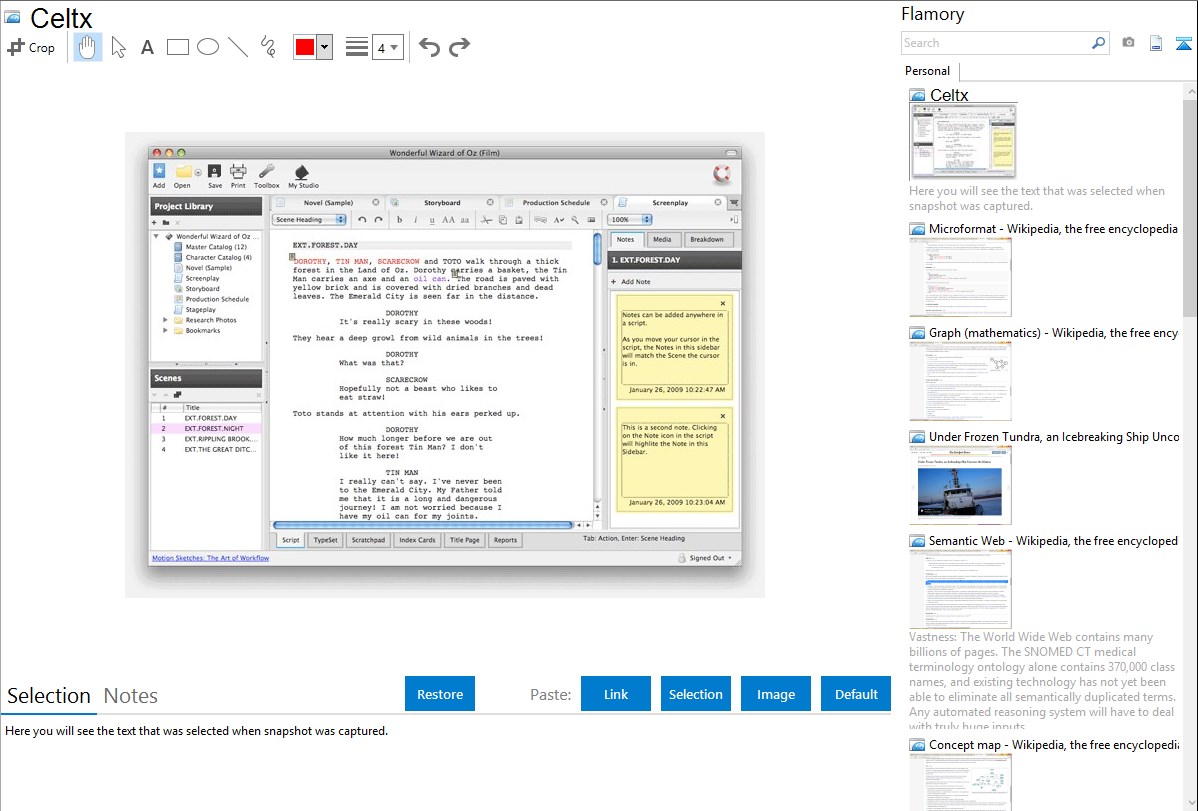Switch to the Notes tab

click(131, 696)
